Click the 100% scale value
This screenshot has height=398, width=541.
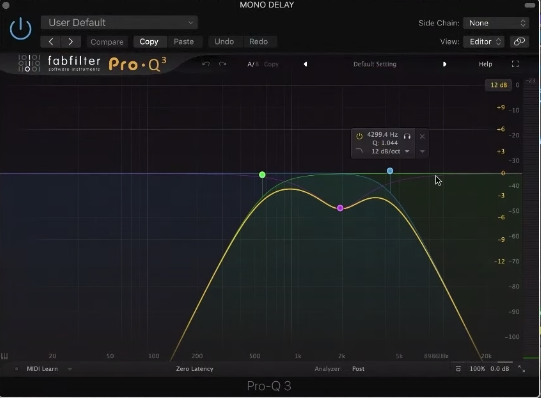(x=477, y=369)
